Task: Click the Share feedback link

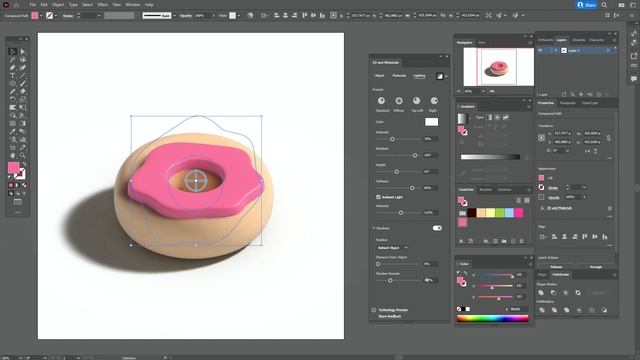Action: click(389, 316)
